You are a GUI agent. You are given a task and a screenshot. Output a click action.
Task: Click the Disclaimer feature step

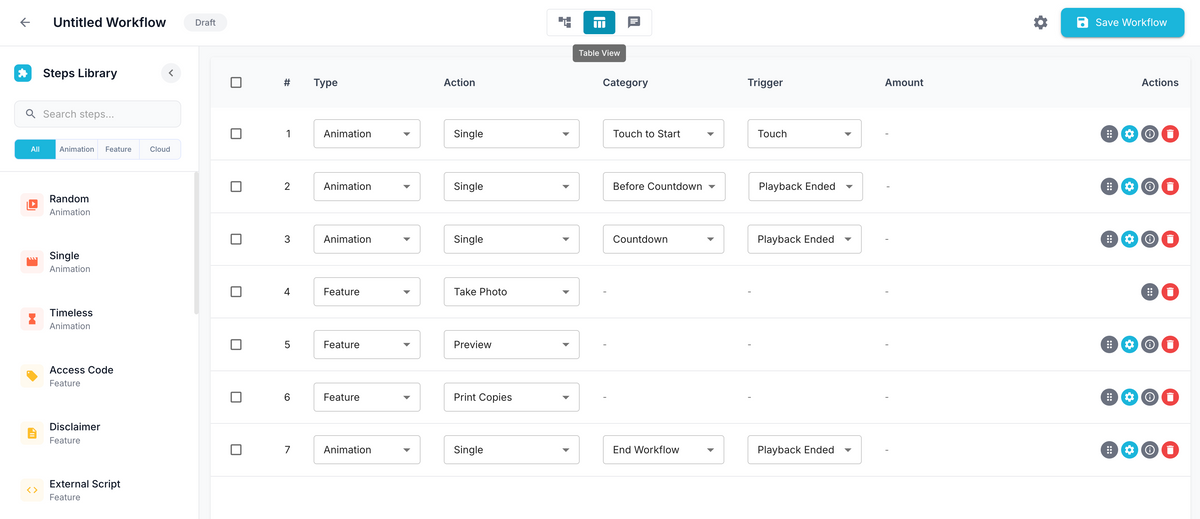98,433
